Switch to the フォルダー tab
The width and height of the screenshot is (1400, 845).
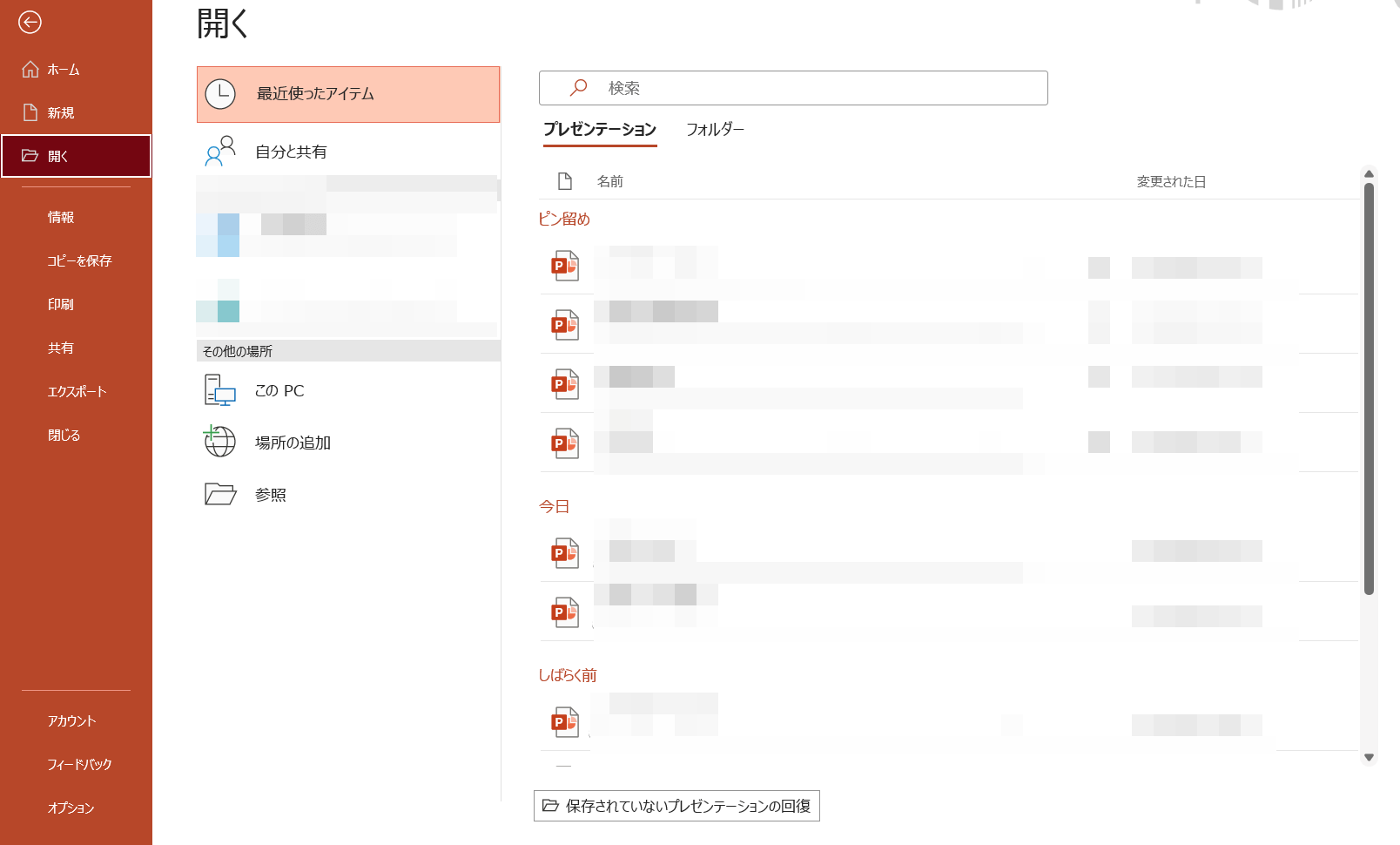pyautogui.click(x=715, y=129)
